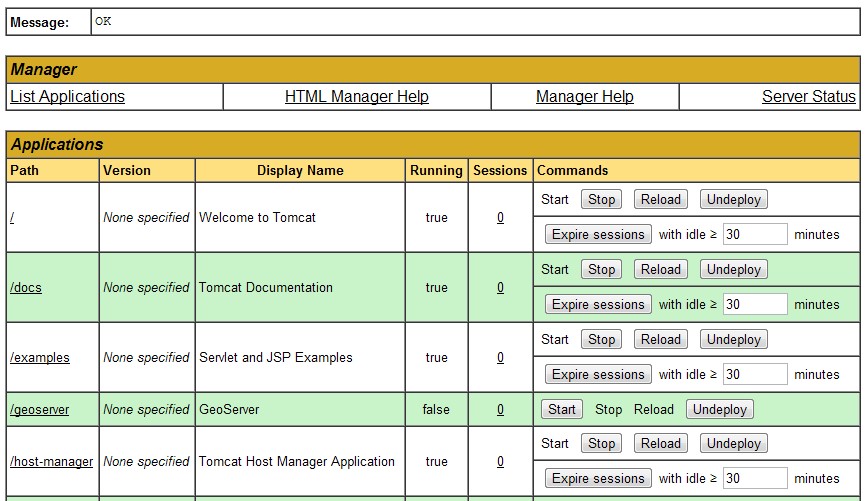Undeploy the /examples application
This screenshot has width=866, height=501.
(733, 340)
